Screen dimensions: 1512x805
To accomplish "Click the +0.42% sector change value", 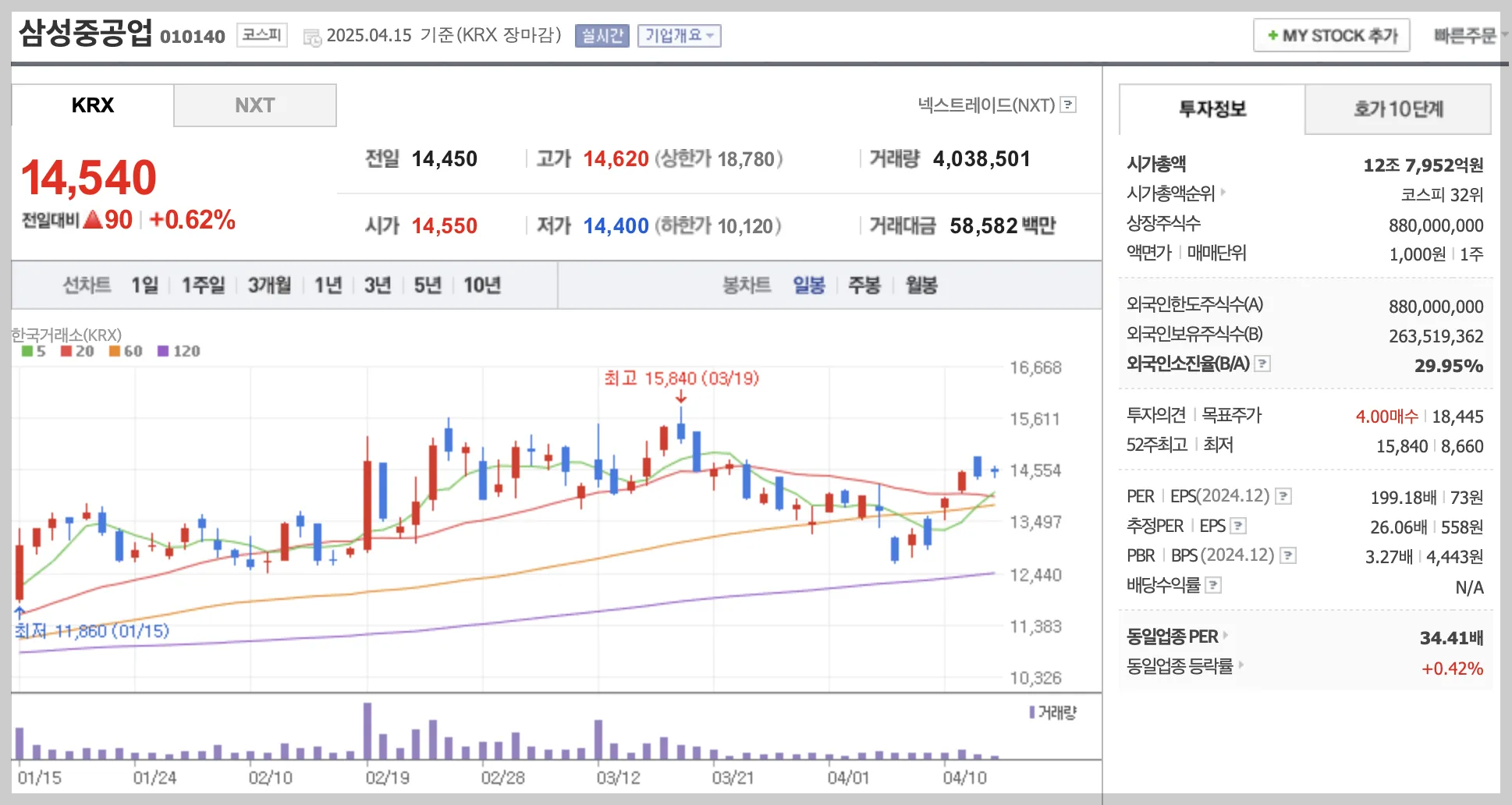I will point(1453,668).
